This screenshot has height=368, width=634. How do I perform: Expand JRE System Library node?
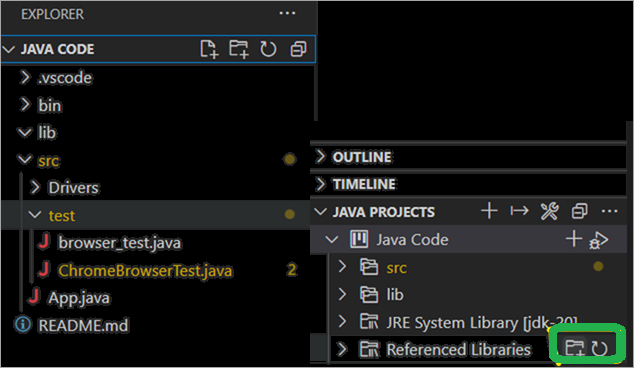pyautogui.click(x=342, y=321)
